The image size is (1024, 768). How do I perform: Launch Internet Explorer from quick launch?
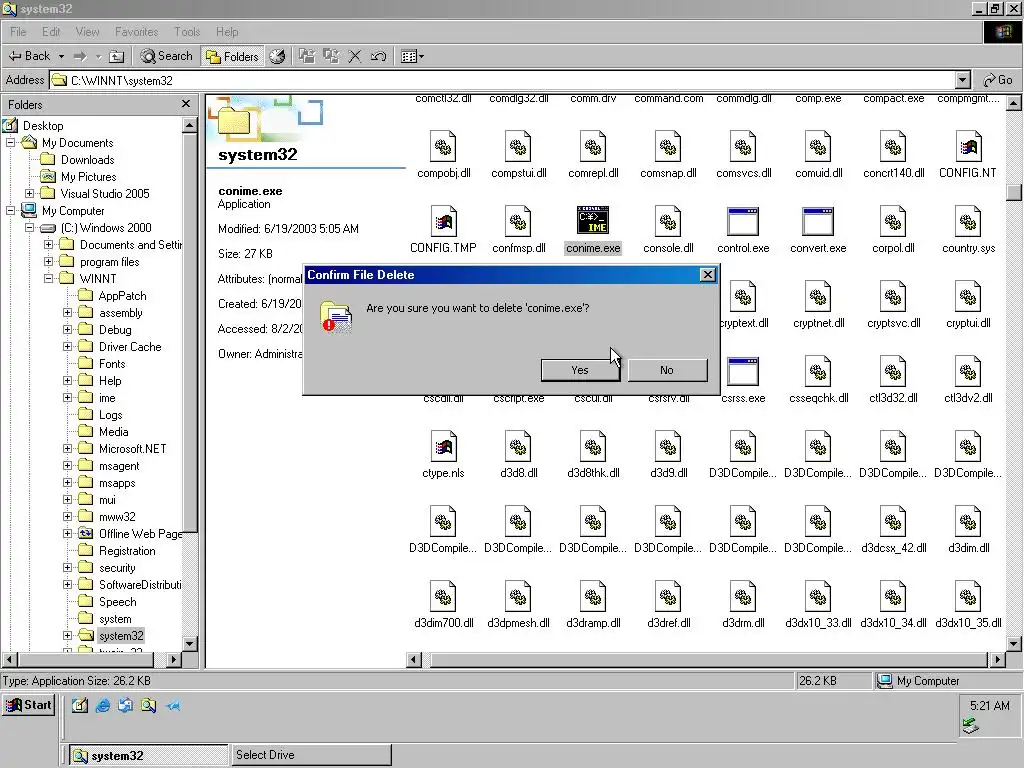(x=103, y=705)
